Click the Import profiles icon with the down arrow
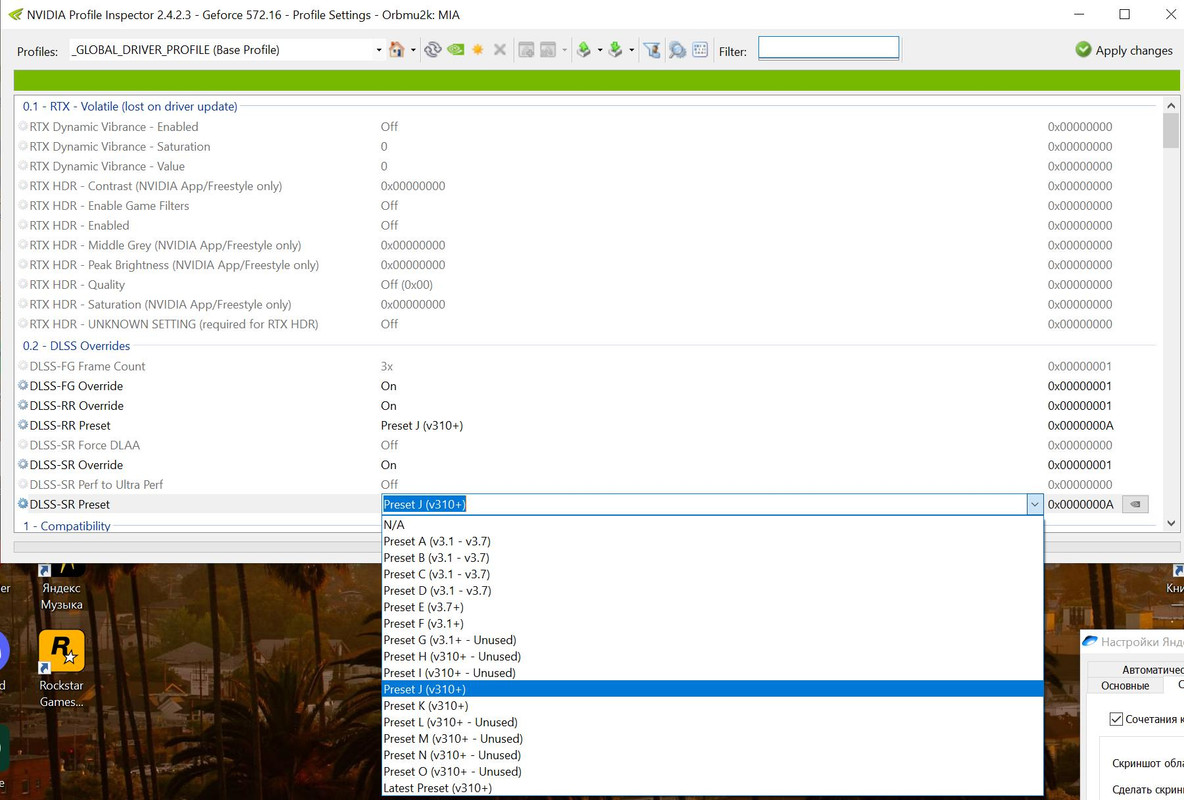Image resolution: width=1184 pixels, height=800 pixels. (615, 50)
